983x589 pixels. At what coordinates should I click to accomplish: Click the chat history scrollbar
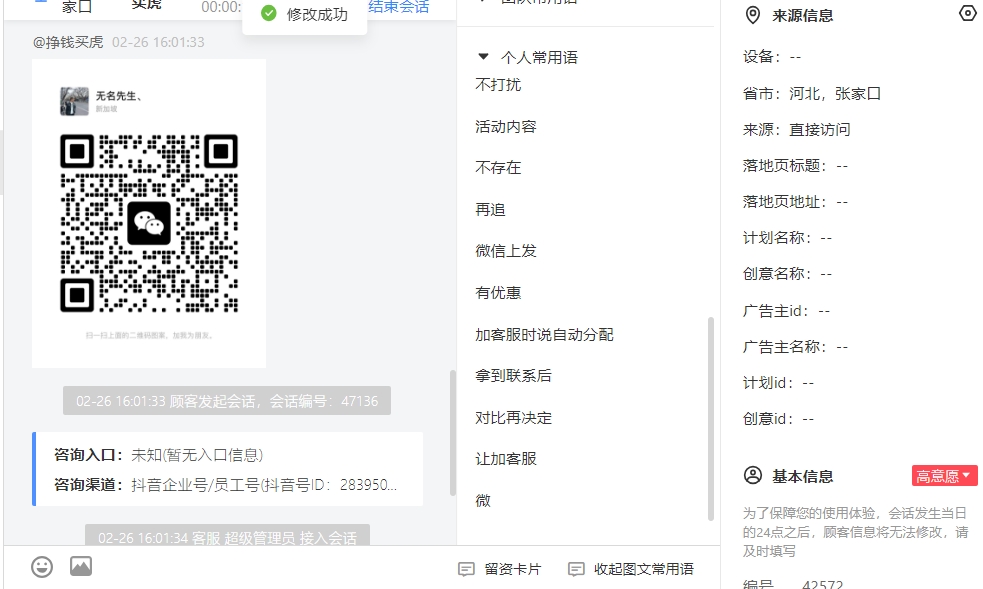tap(453, 433)
